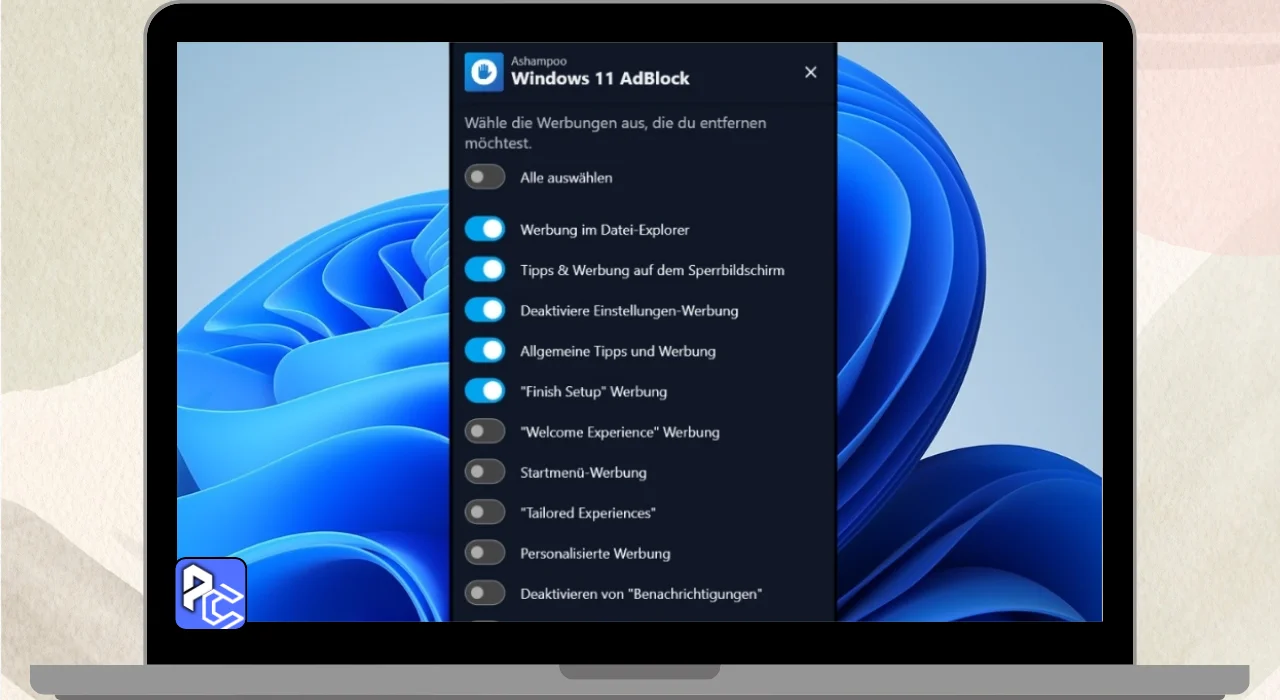Turn off Werbung im Datei-Explorer switch
Screen dimensions: 1280x700
tap(485, 229)
